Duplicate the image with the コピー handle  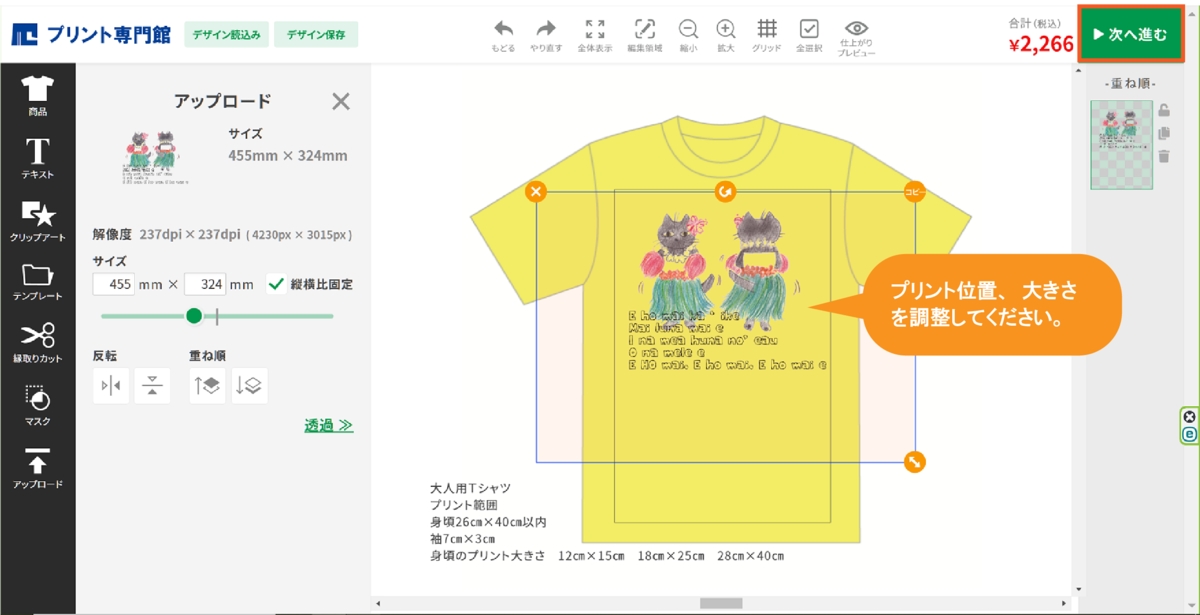coord(914,191)
